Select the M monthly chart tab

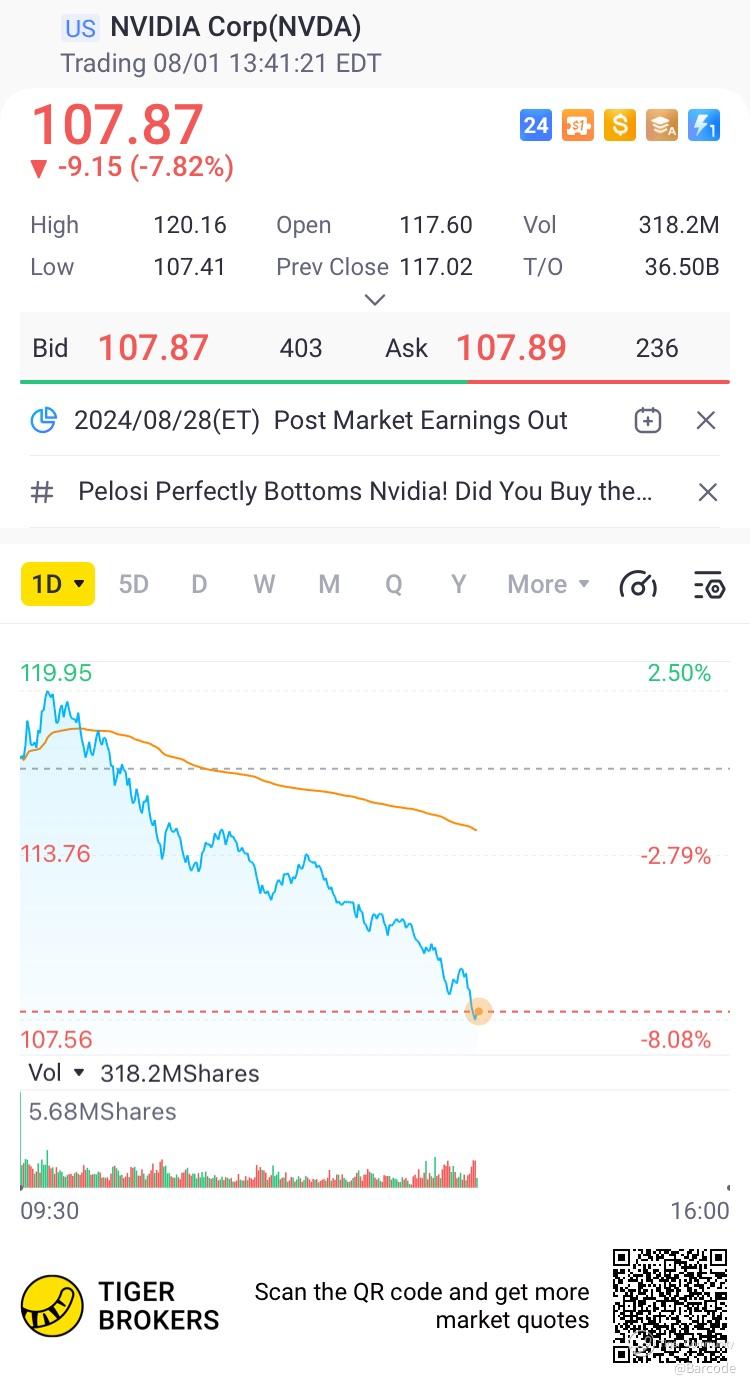click(329, 584)
